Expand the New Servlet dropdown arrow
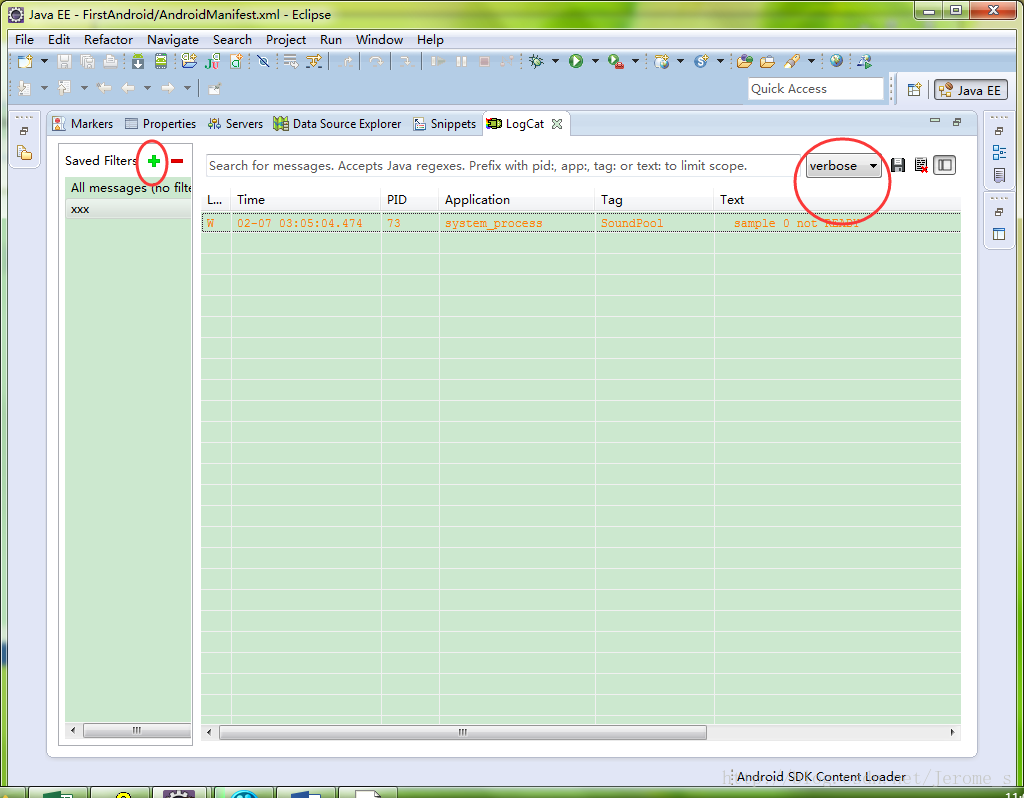 click(720, 61)
